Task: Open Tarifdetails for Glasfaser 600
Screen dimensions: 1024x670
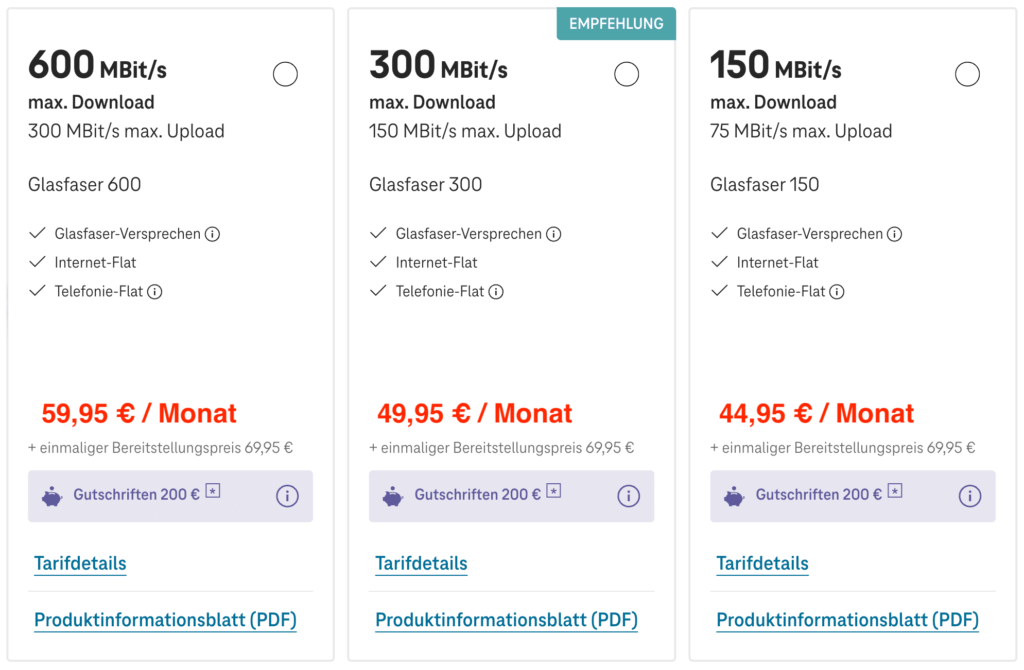Action: click(80, 564)
